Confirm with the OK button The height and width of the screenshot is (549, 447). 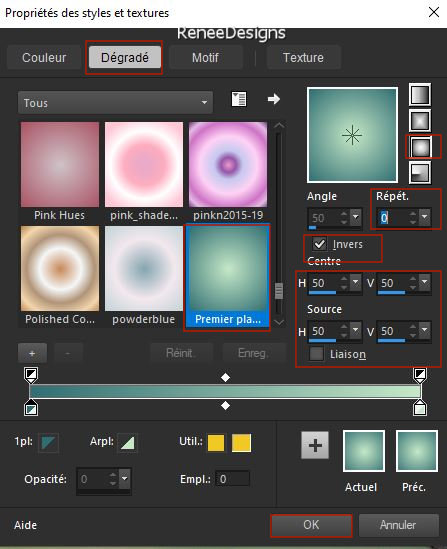click(x=311, y=525)
